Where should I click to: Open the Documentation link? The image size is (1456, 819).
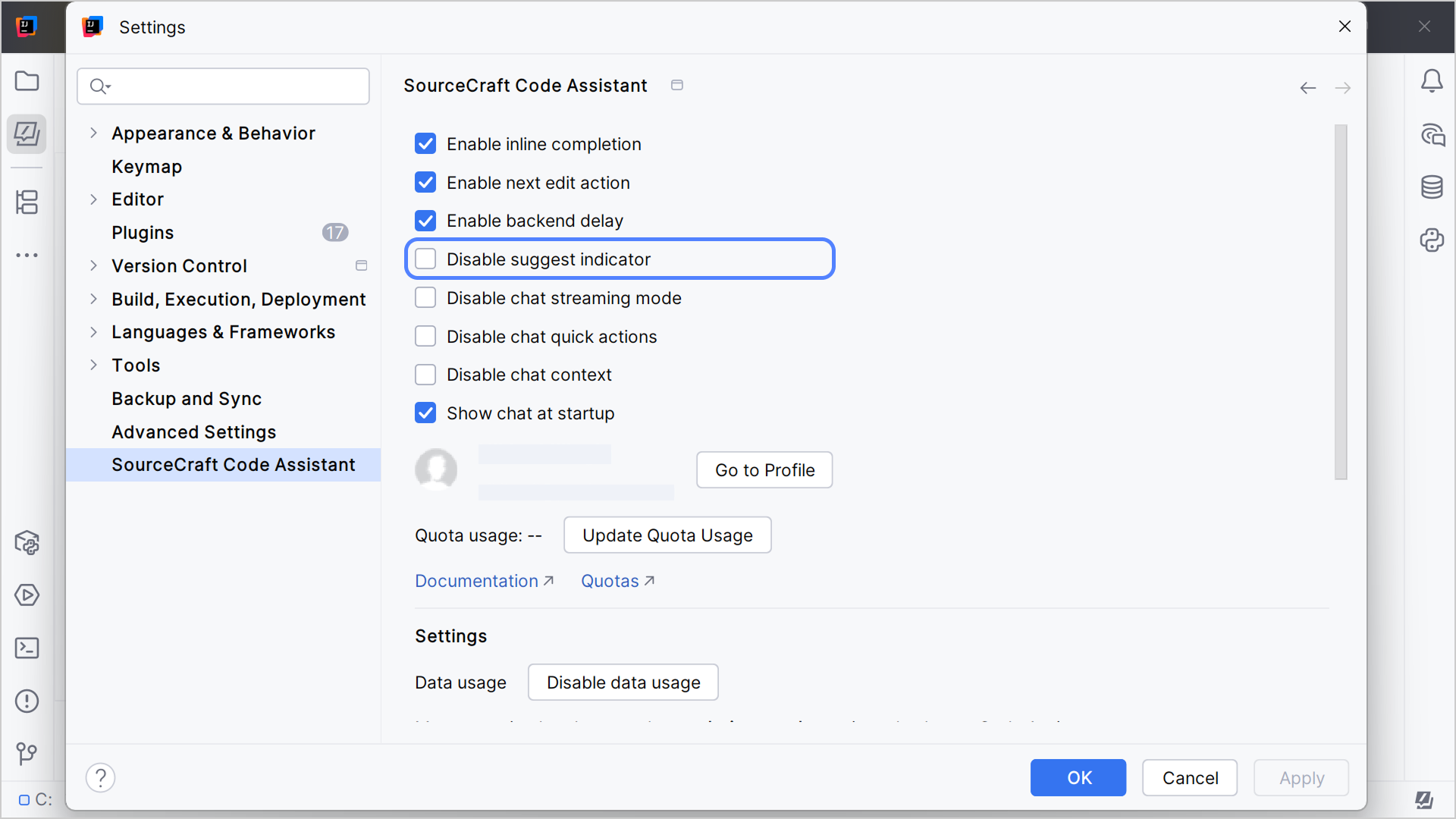tap(478, 580)
